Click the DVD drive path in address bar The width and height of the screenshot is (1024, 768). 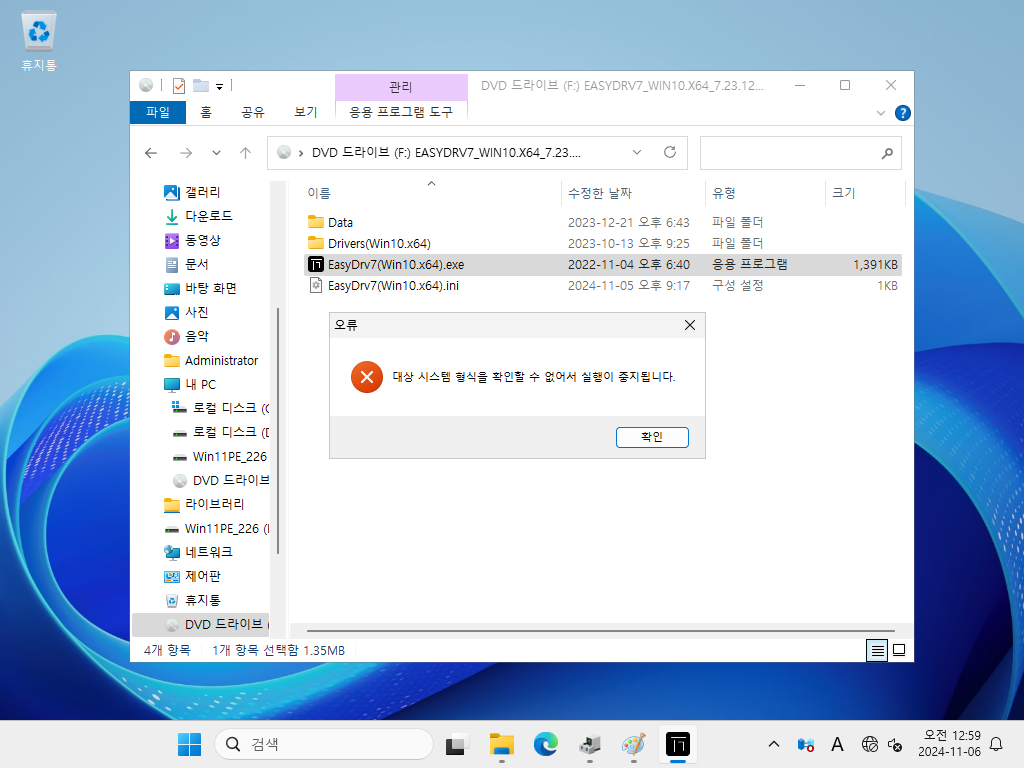click(x=446, y=153)
